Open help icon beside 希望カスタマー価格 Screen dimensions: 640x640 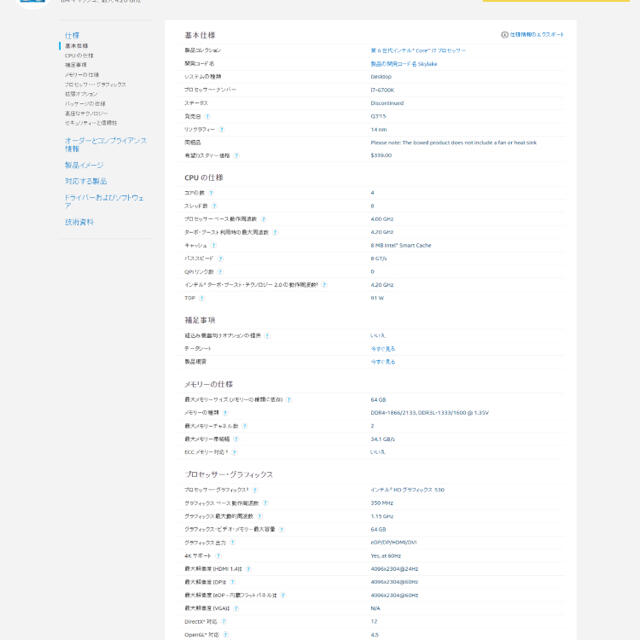236,156
